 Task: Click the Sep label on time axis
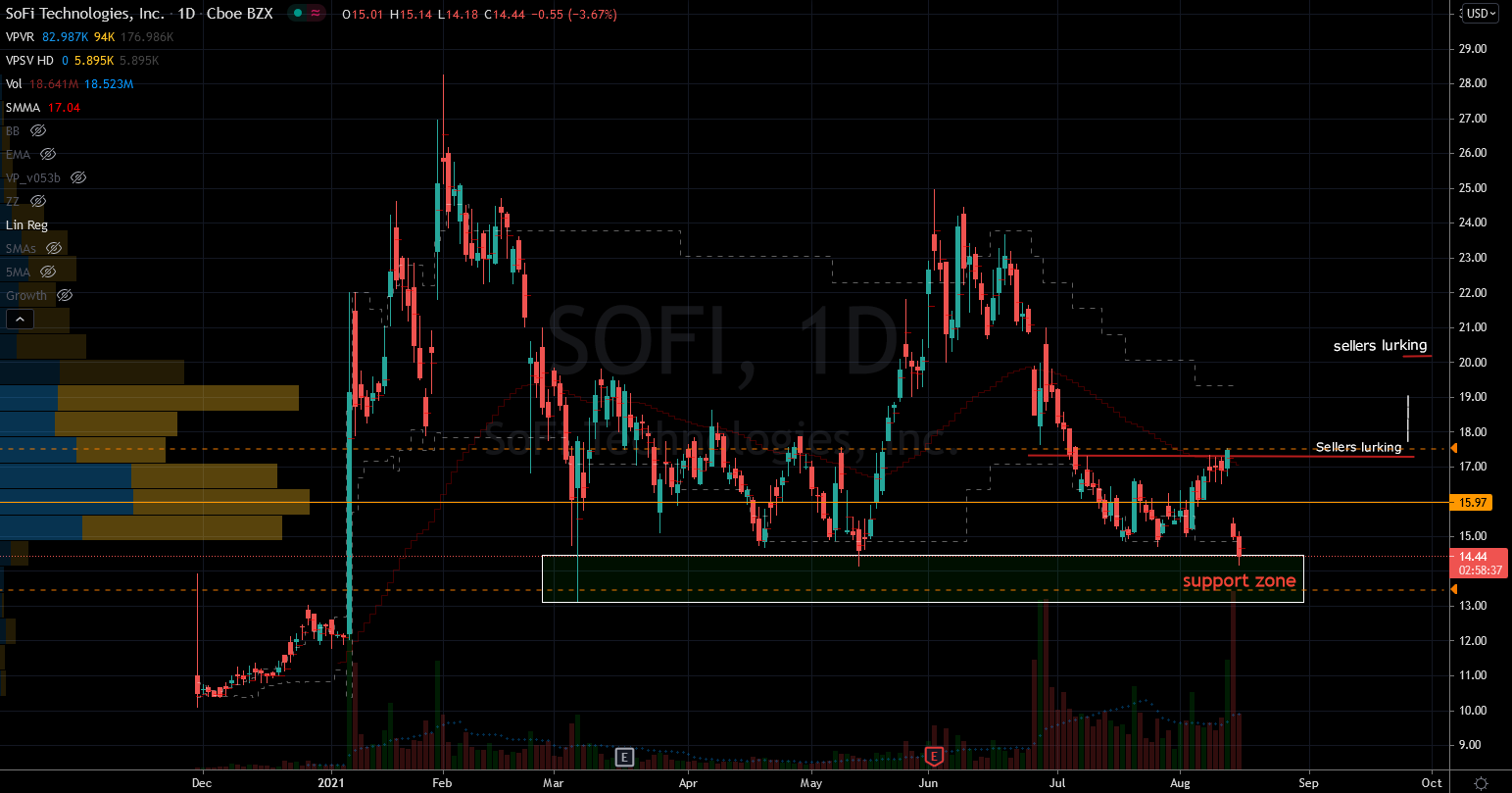pyautogui.click(x=1308, y=783)
